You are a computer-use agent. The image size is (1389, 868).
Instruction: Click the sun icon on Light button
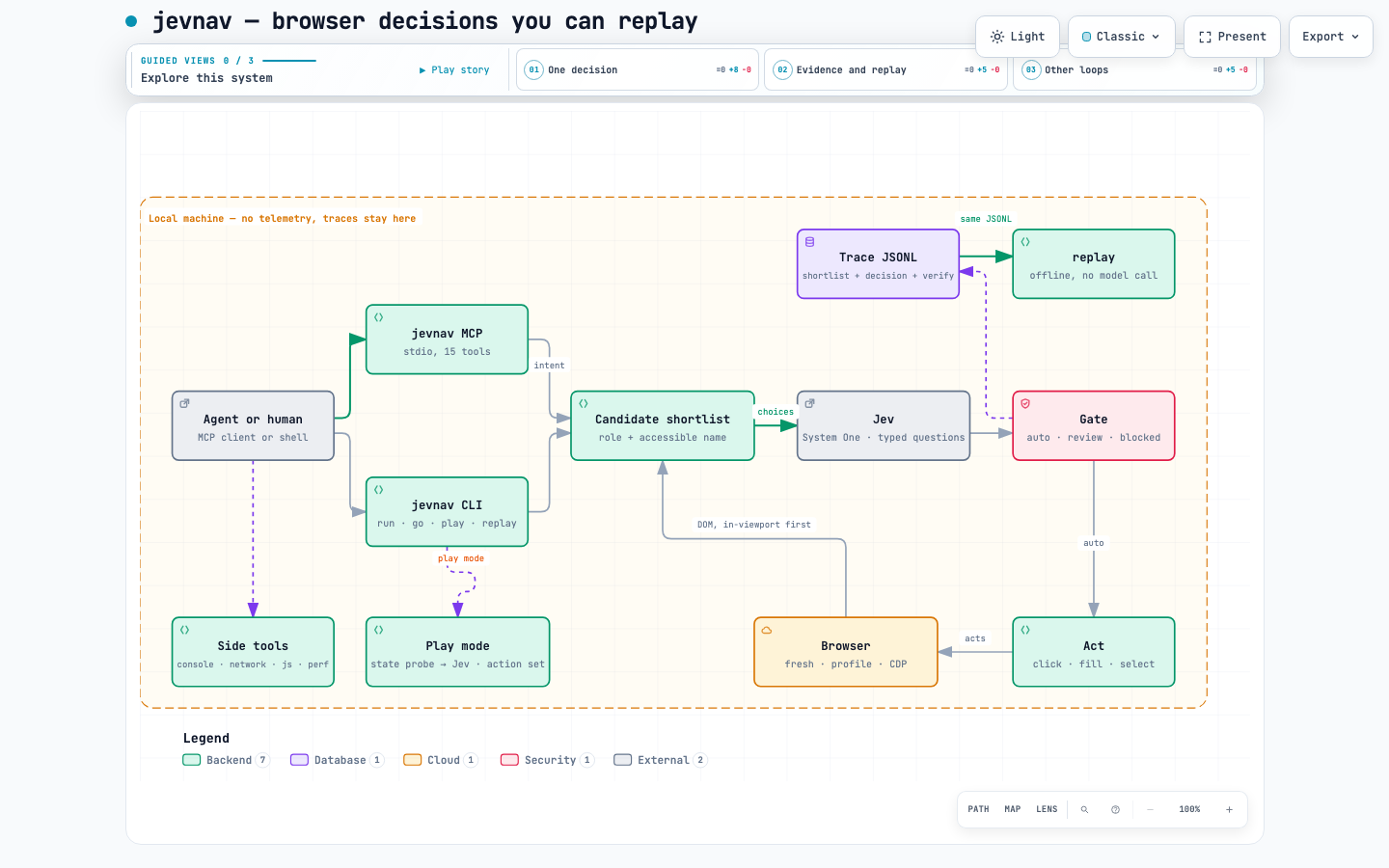pyautogui.click(x=997, y=37)
